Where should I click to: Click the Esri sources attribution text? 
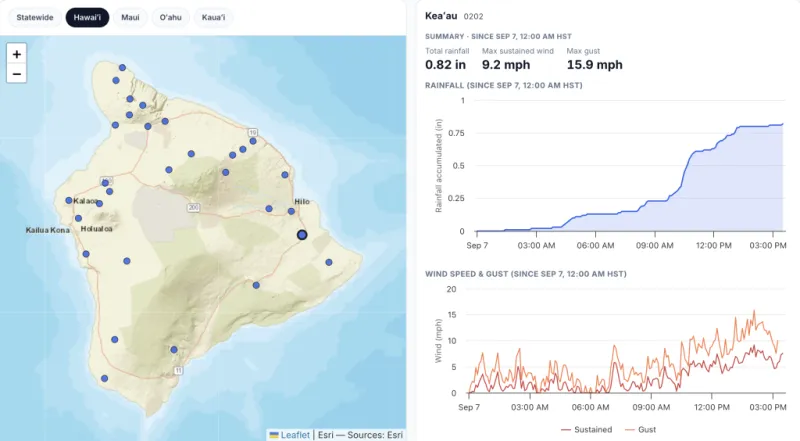point(360,435)
